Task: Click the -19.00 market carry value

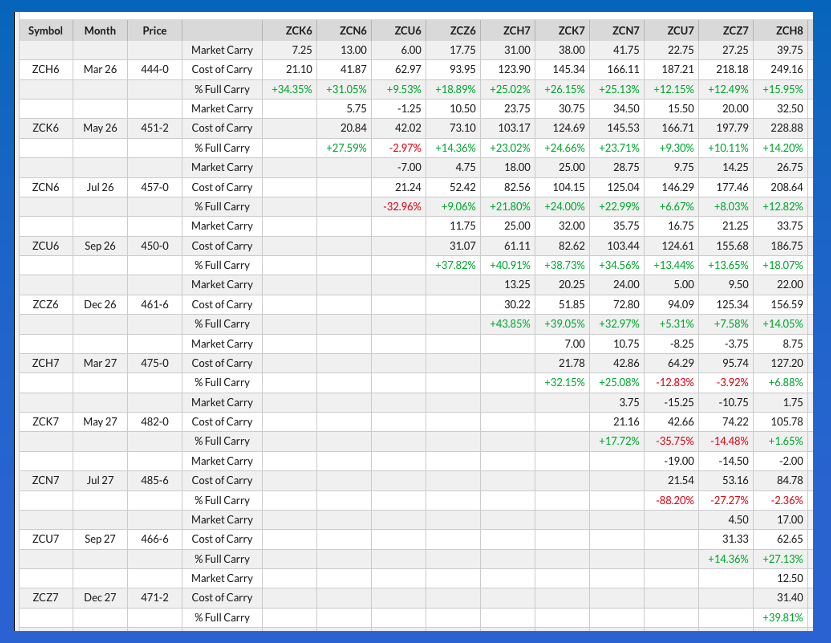Action: [679, 461]
